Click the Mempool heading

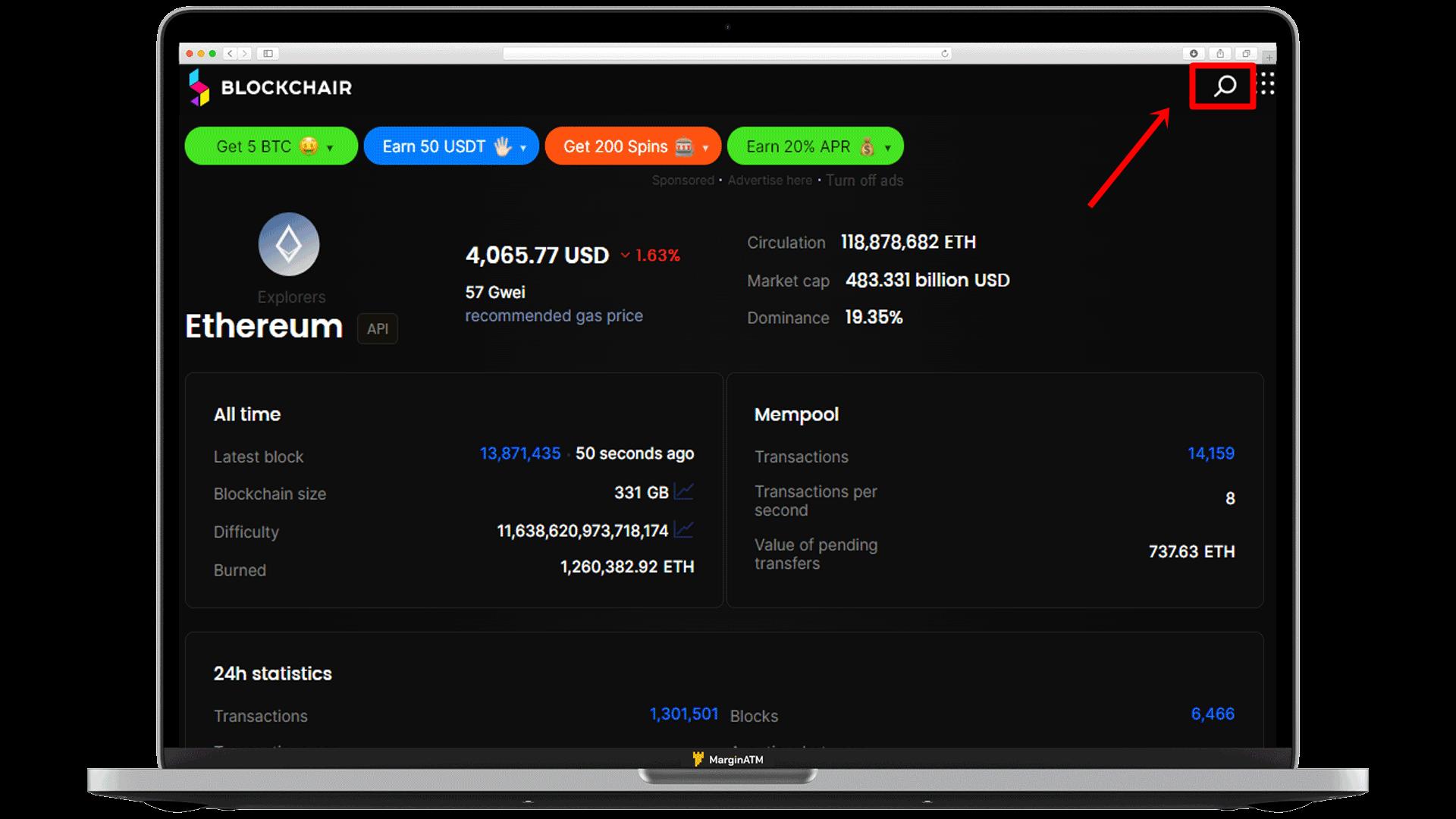pyautogui.click(x=796, y=415)
